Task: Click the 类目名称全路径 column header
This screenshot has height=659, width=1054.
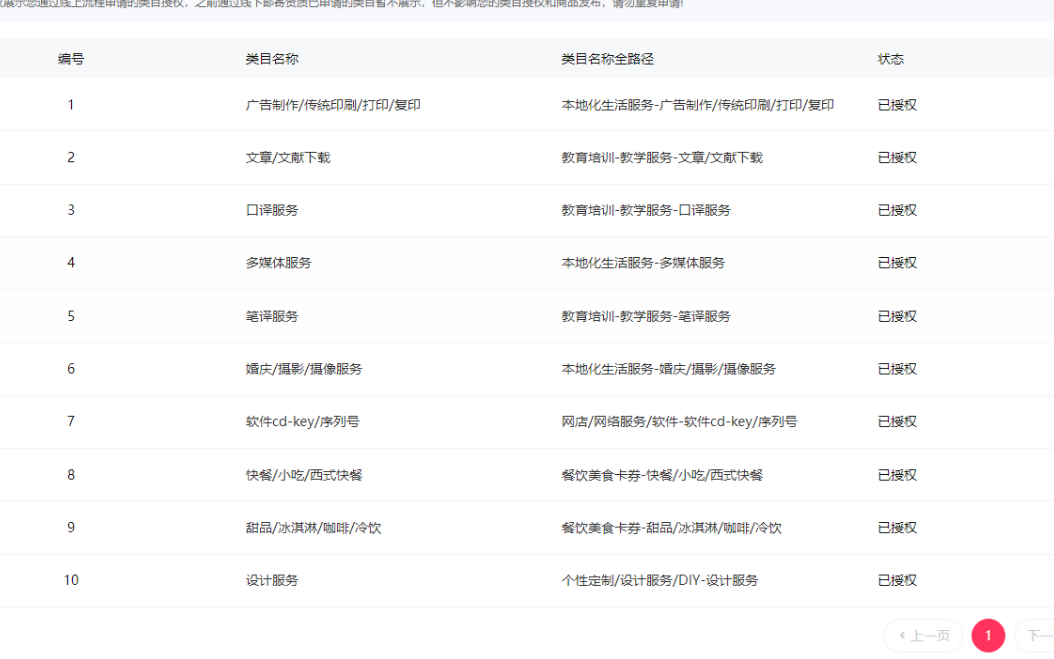Action: (608, 59)
